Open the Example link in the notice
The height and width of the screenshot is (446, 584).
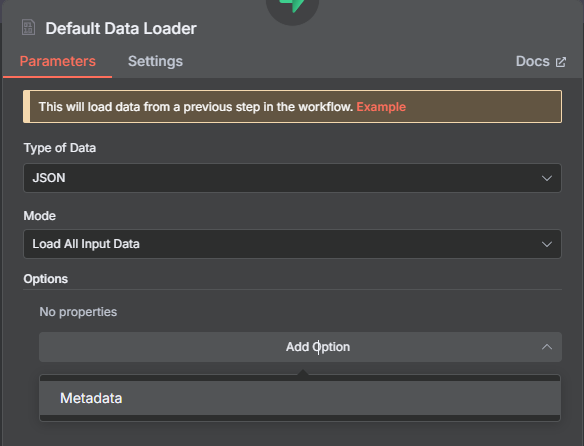click(381, 107)
